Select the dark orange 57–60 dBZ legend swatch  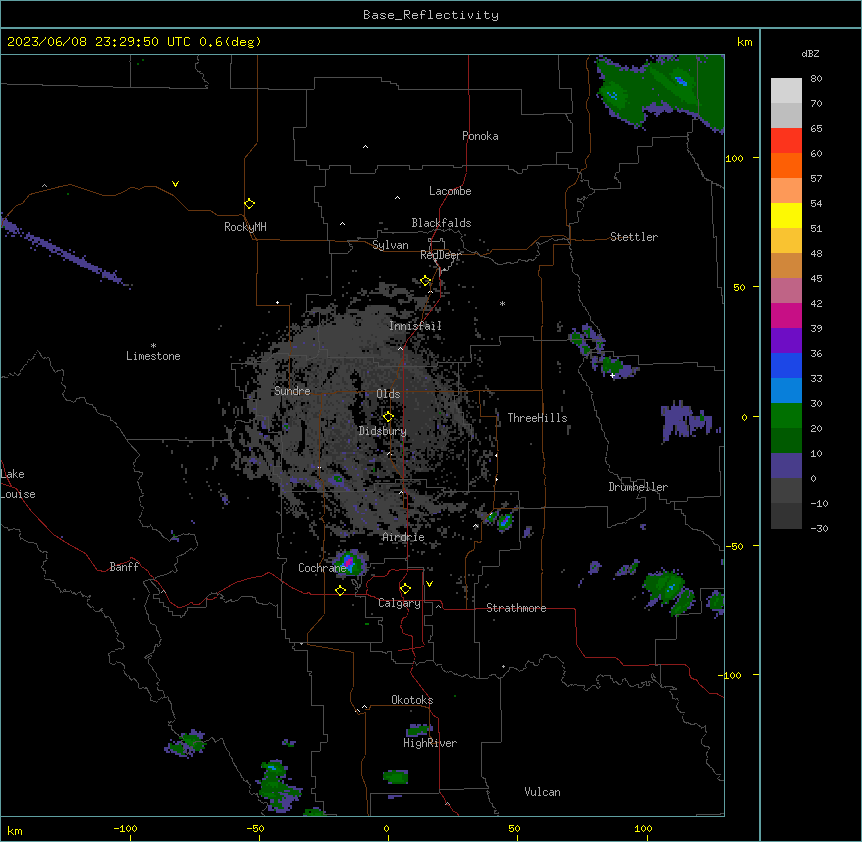coord(786,165)
